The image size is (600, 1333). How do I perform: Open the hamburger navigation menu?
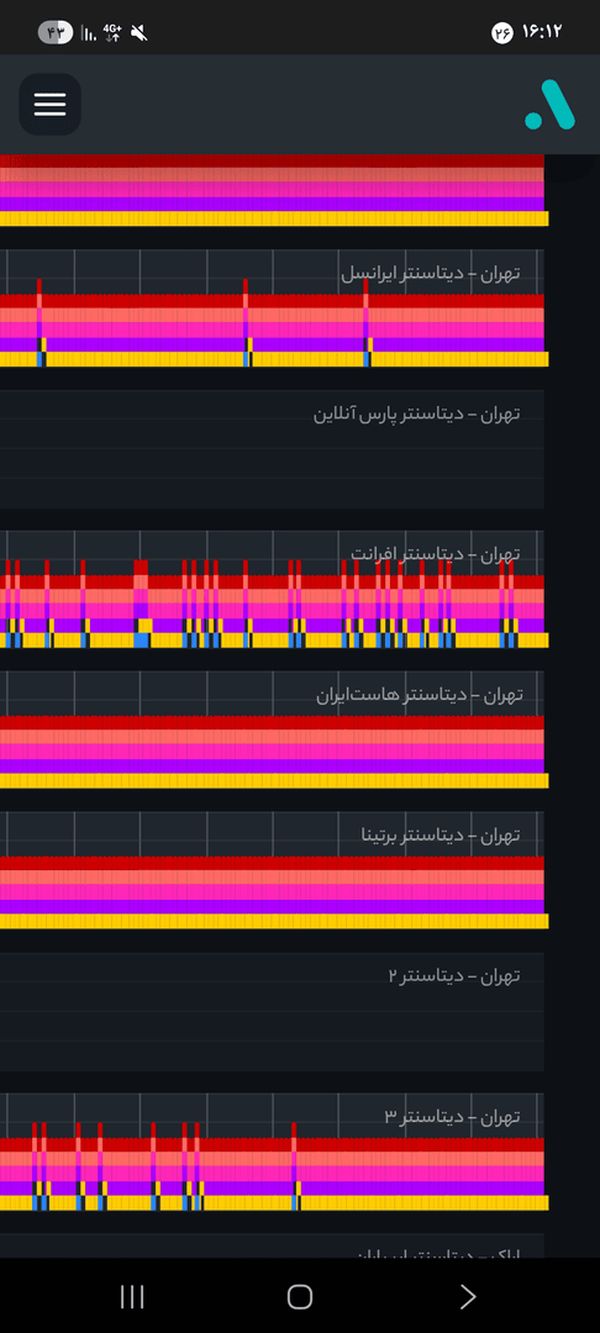coord(50,104)
